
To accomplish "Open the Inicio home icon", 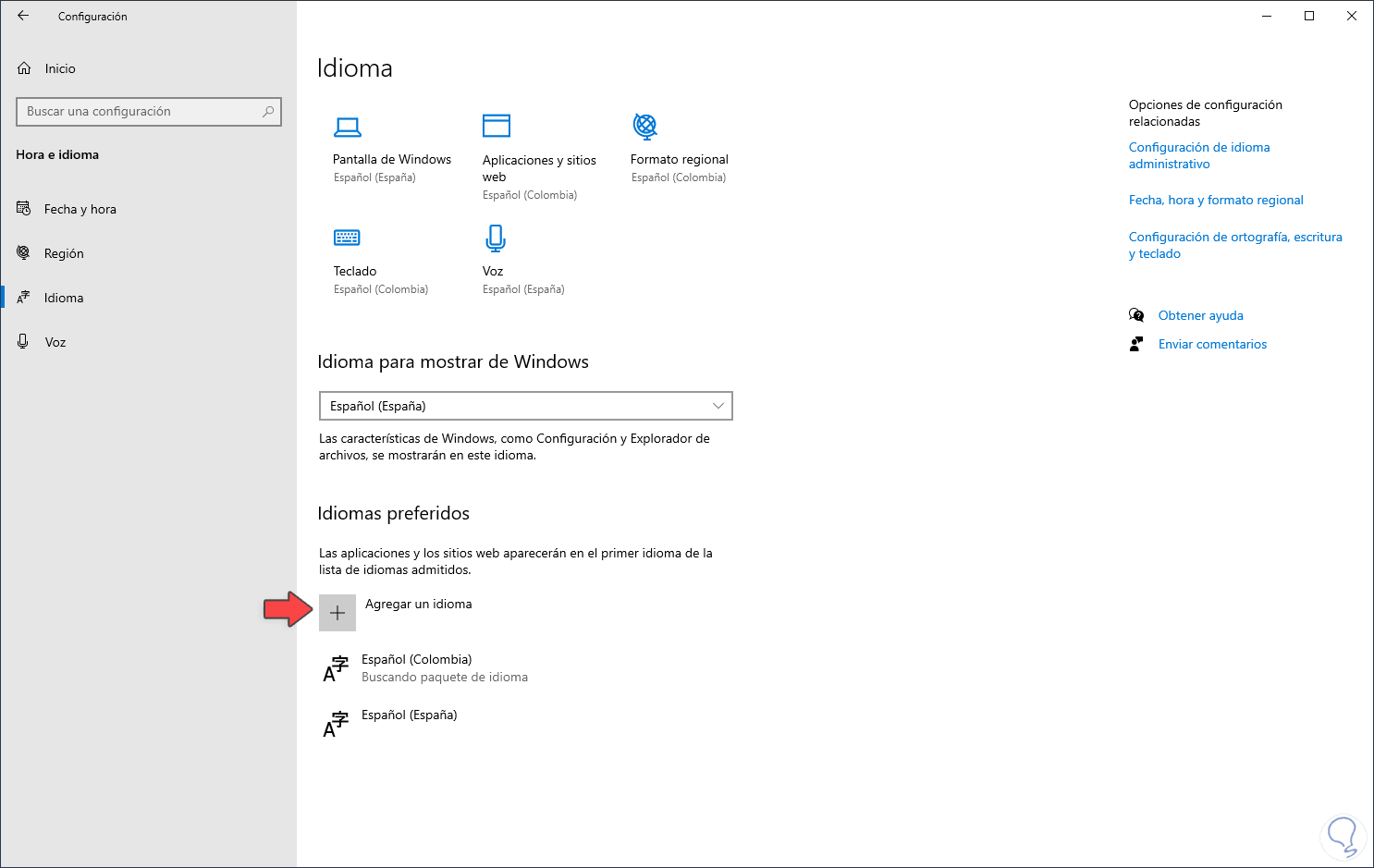I will click(x=24, y=68).
